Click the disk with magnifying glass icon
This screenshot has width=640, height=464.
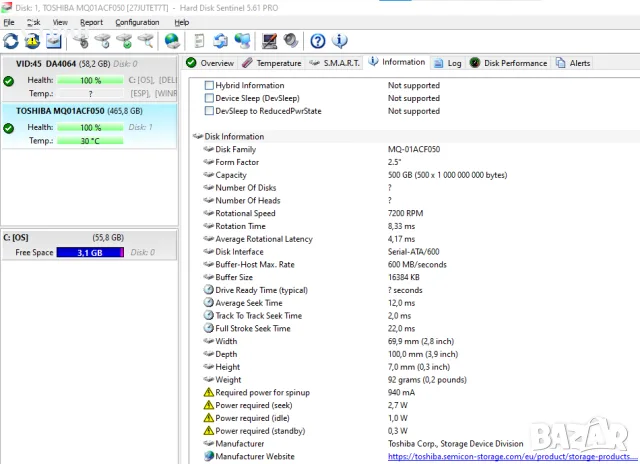pyautogui.click(x=146, y=41)
